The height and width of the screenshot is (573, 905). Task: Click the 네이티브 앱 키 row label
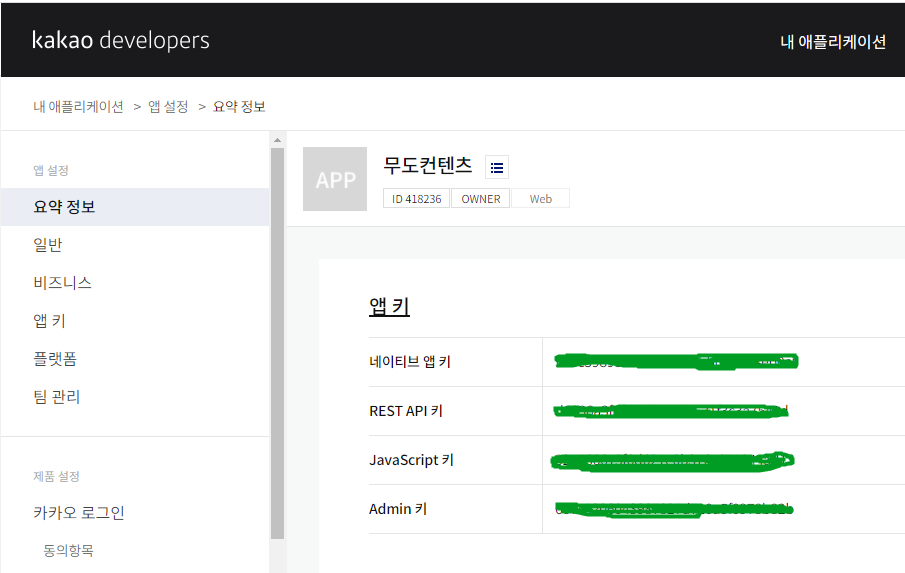pyautogui.click(x=410, y=362)
